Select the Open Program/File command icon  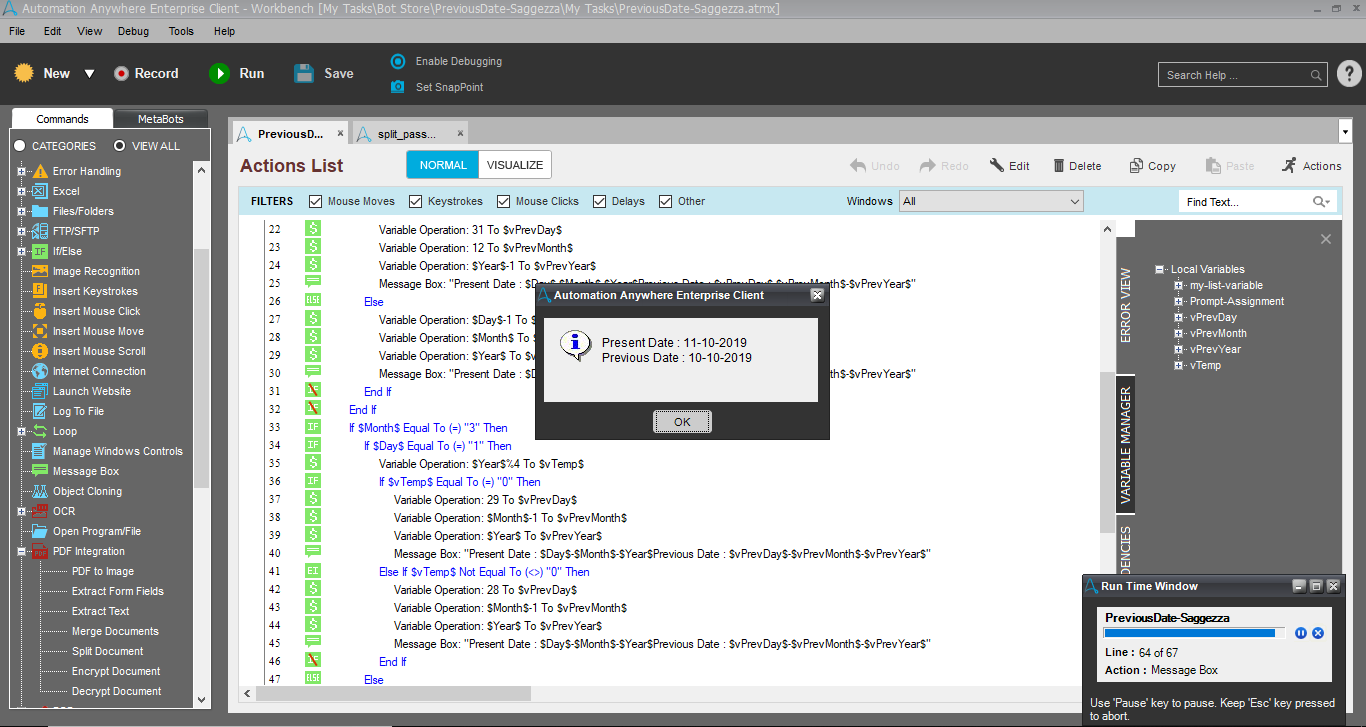click(40, 531)
